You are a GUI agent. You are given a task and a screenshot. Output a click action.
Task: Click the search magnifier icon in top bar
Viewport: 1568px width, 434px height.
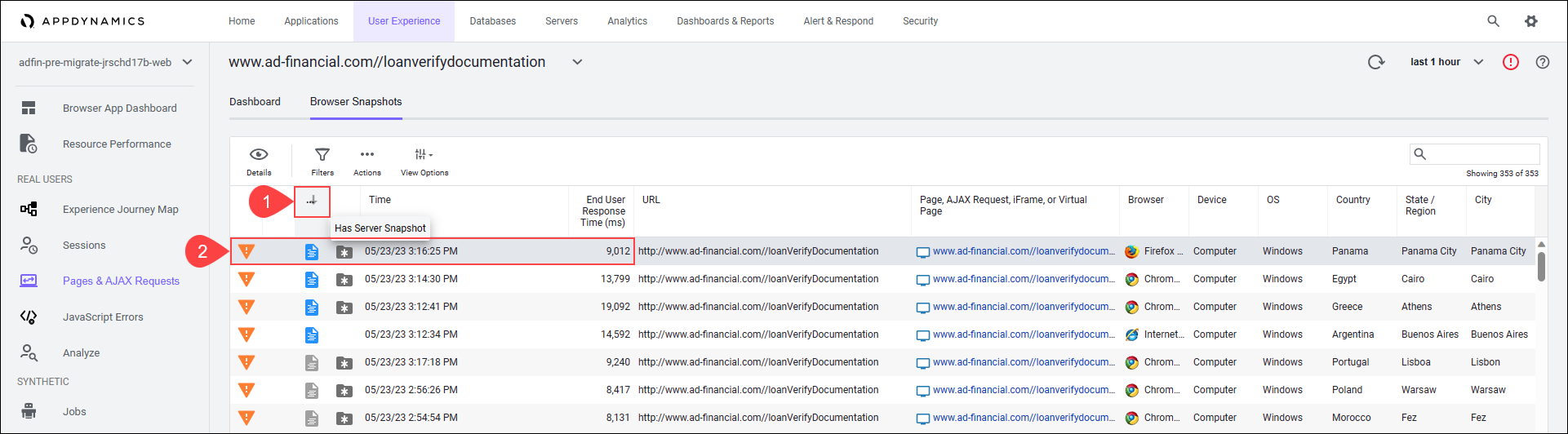1493,21
